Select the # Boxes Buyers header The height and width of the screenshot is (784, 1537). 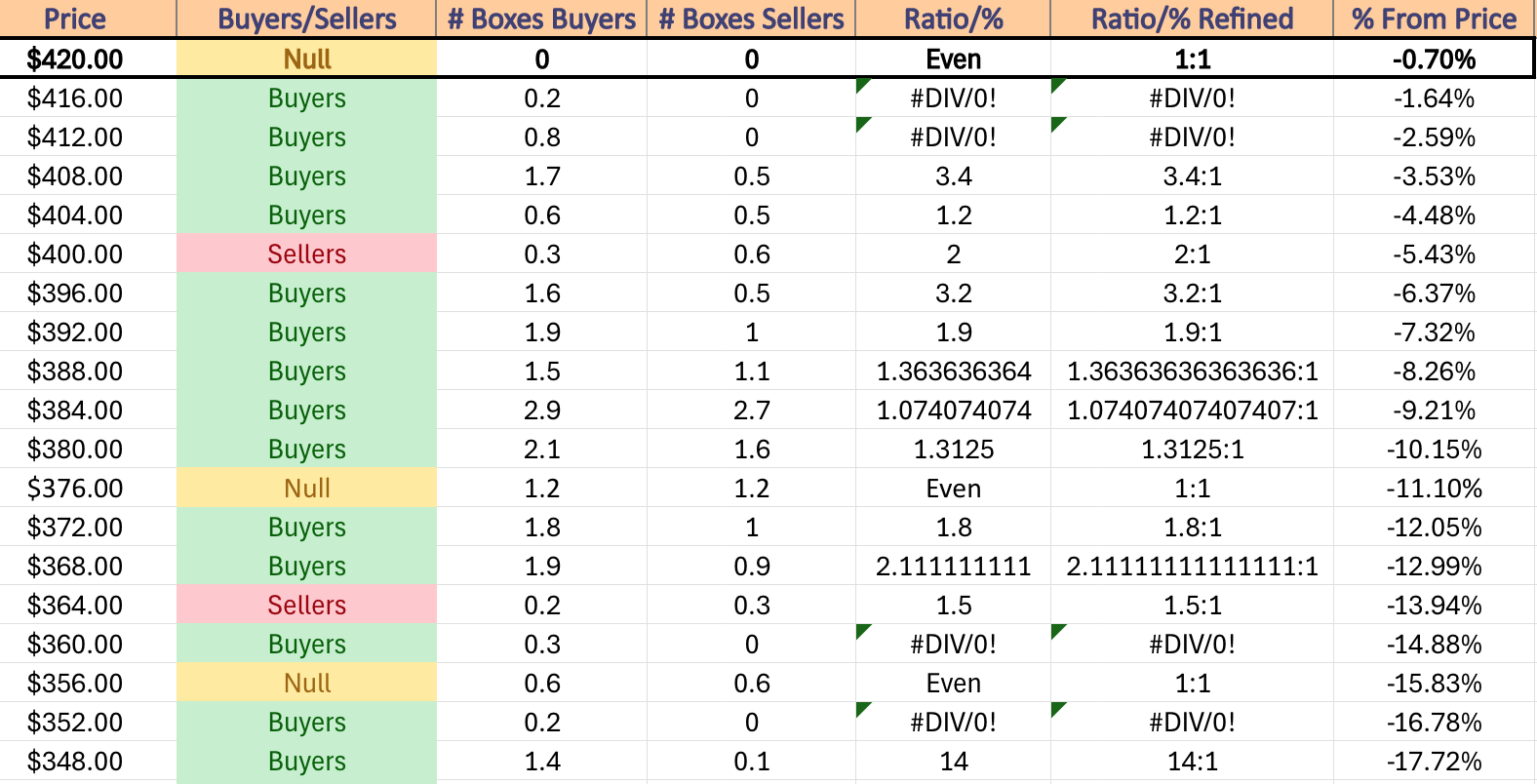[541, 19]
